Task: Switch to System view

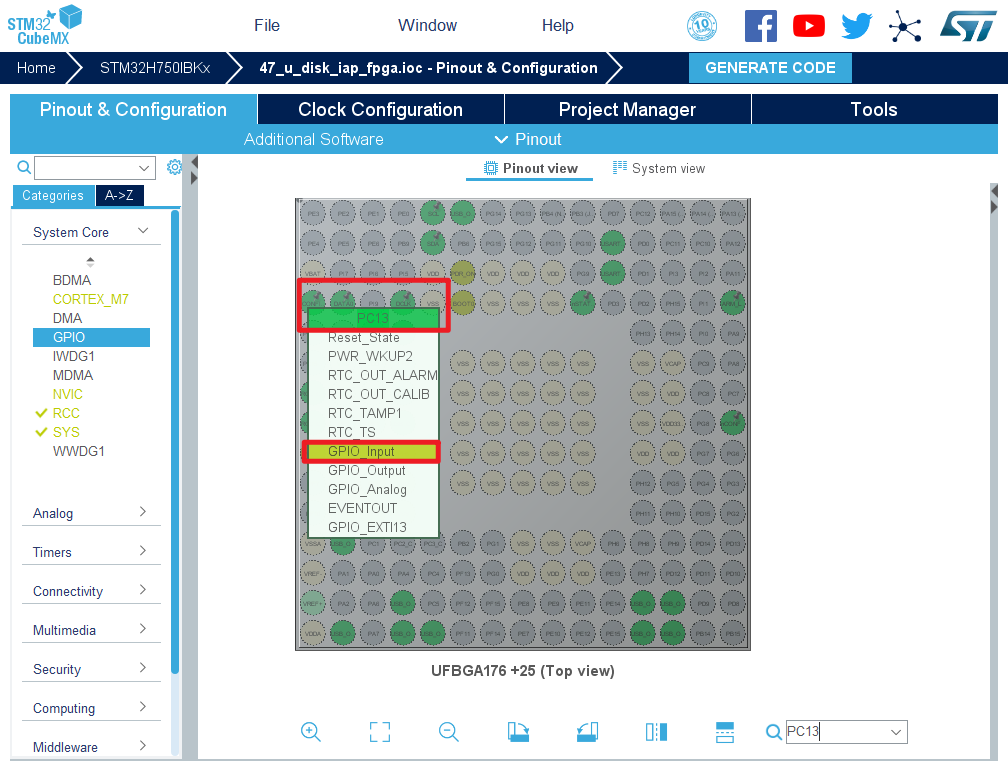Action: coord(659,168)
